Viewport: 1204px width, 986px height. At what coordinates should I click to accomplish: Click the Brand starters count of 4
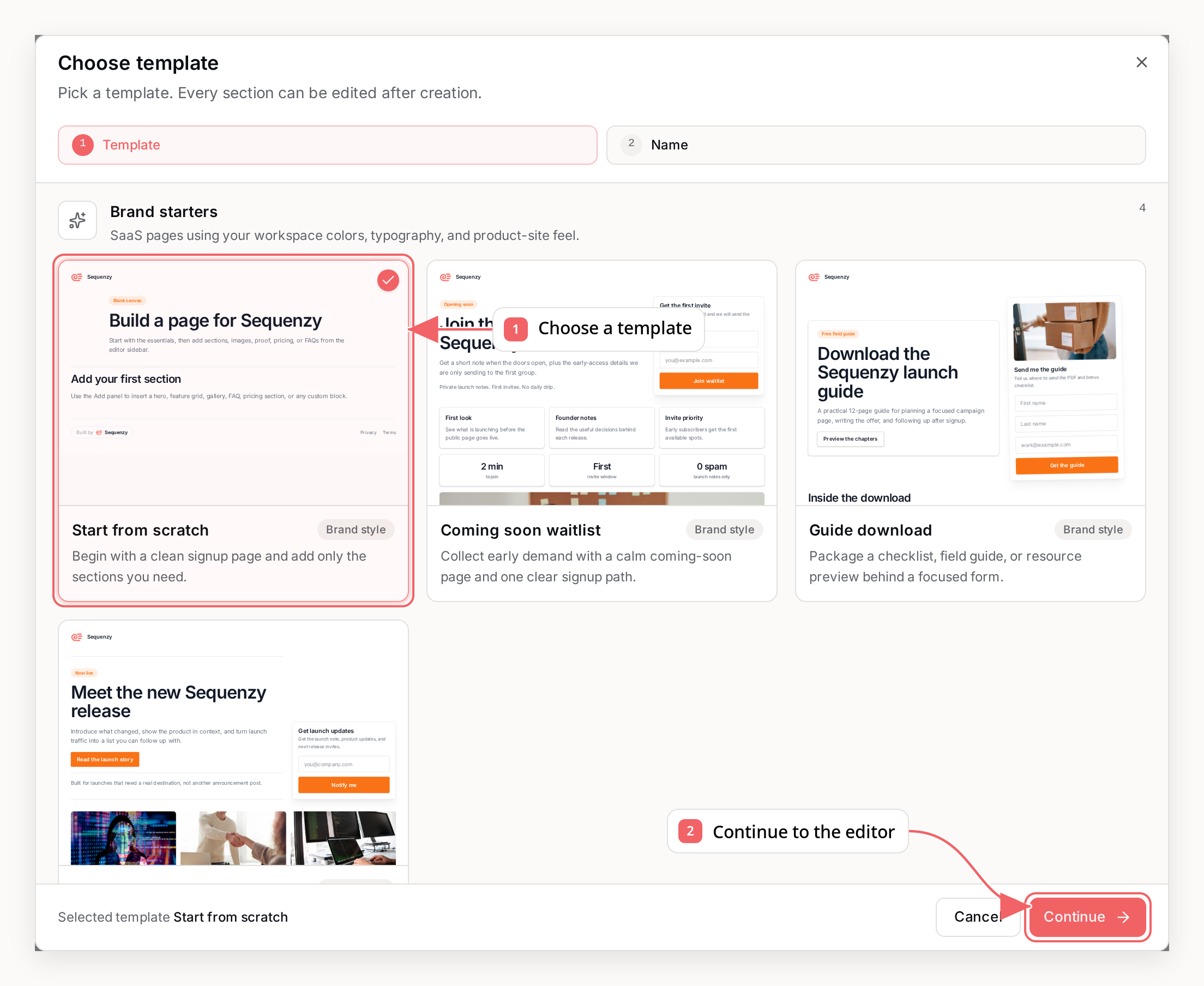tap(1141, 208)
